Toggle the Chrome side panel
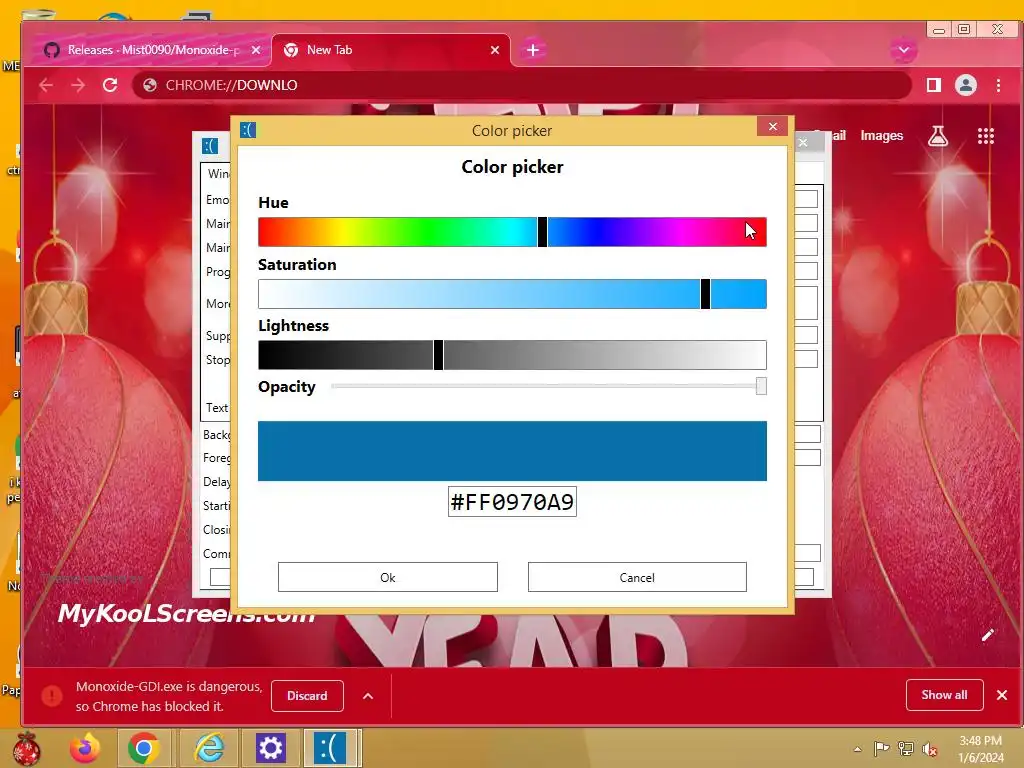1024x768 pixels. [934, 85]
